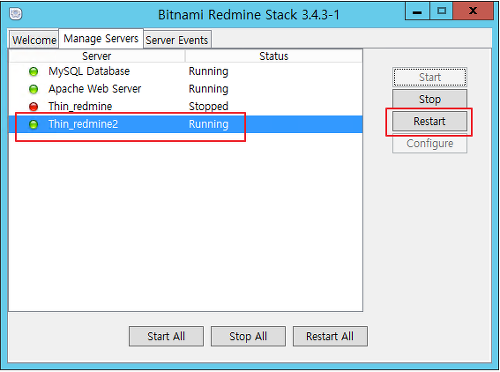500x372 pixels.
Task: Select the MySQL Database row
Action: click(x=186, y=71)
